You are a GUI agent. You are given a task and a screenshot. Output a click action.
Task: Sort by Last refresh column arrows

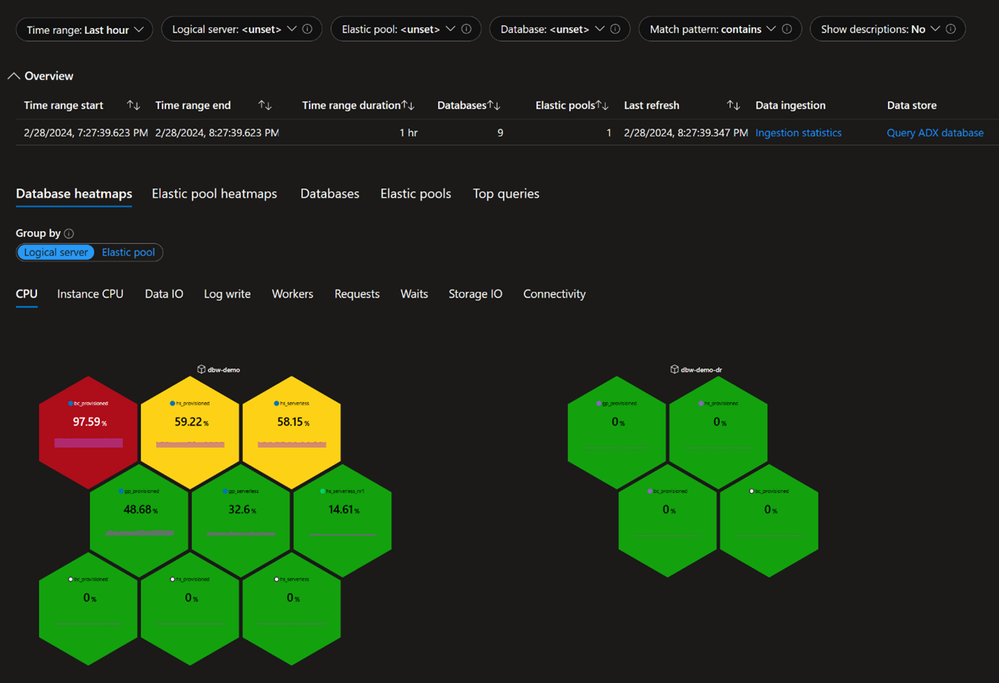coord(733,105)
